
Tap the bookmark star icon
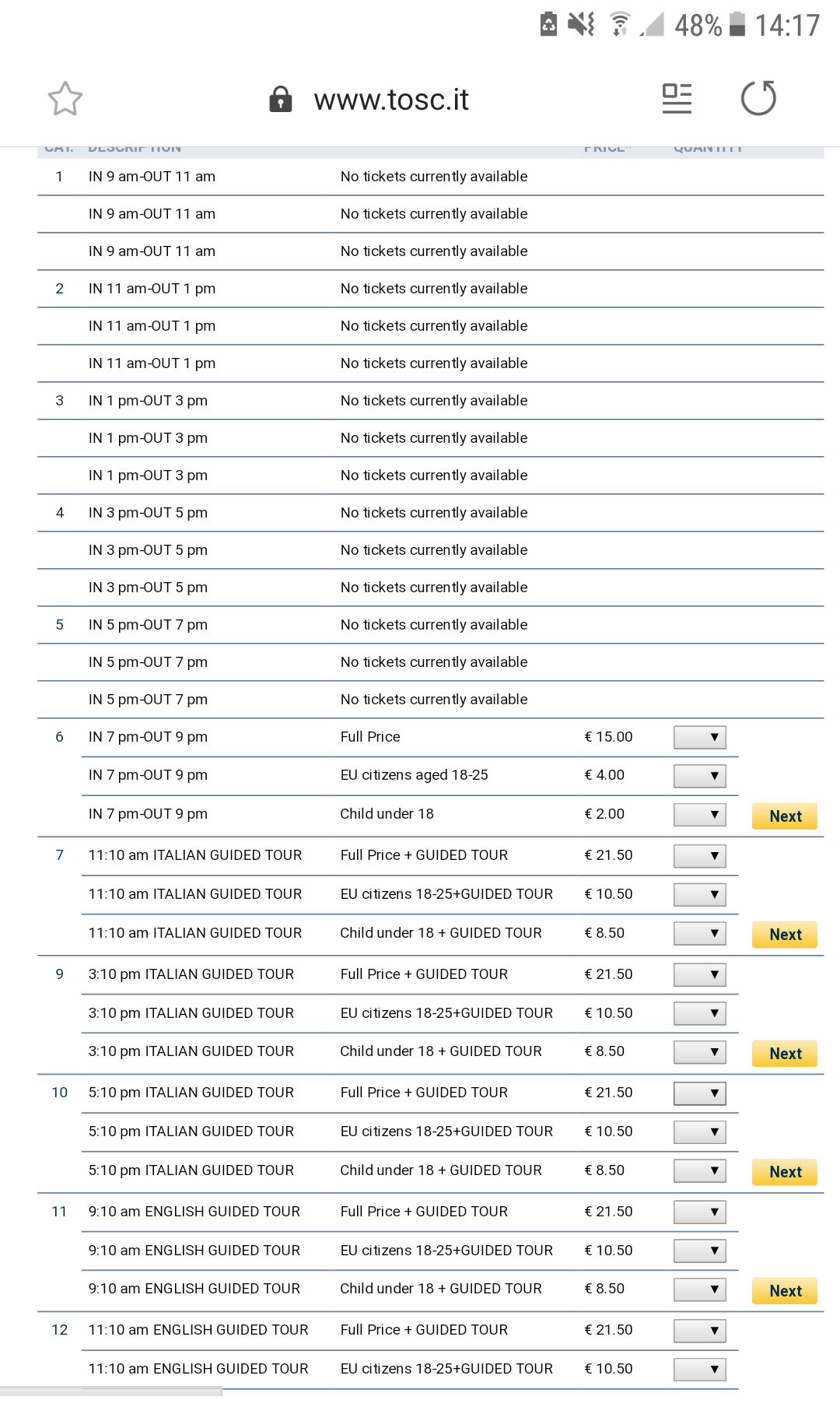pyautogui.click(x=65, y=99)
